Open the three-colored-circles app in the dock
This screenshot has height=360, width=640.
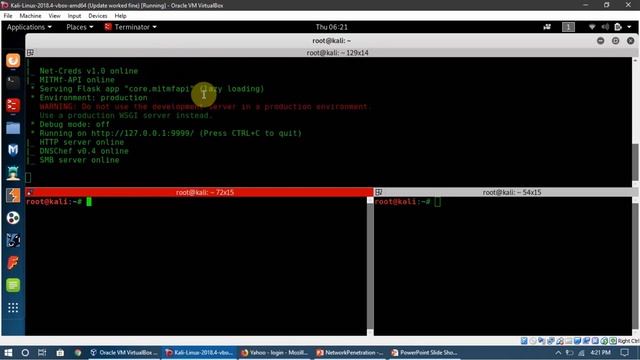(13, 218)
